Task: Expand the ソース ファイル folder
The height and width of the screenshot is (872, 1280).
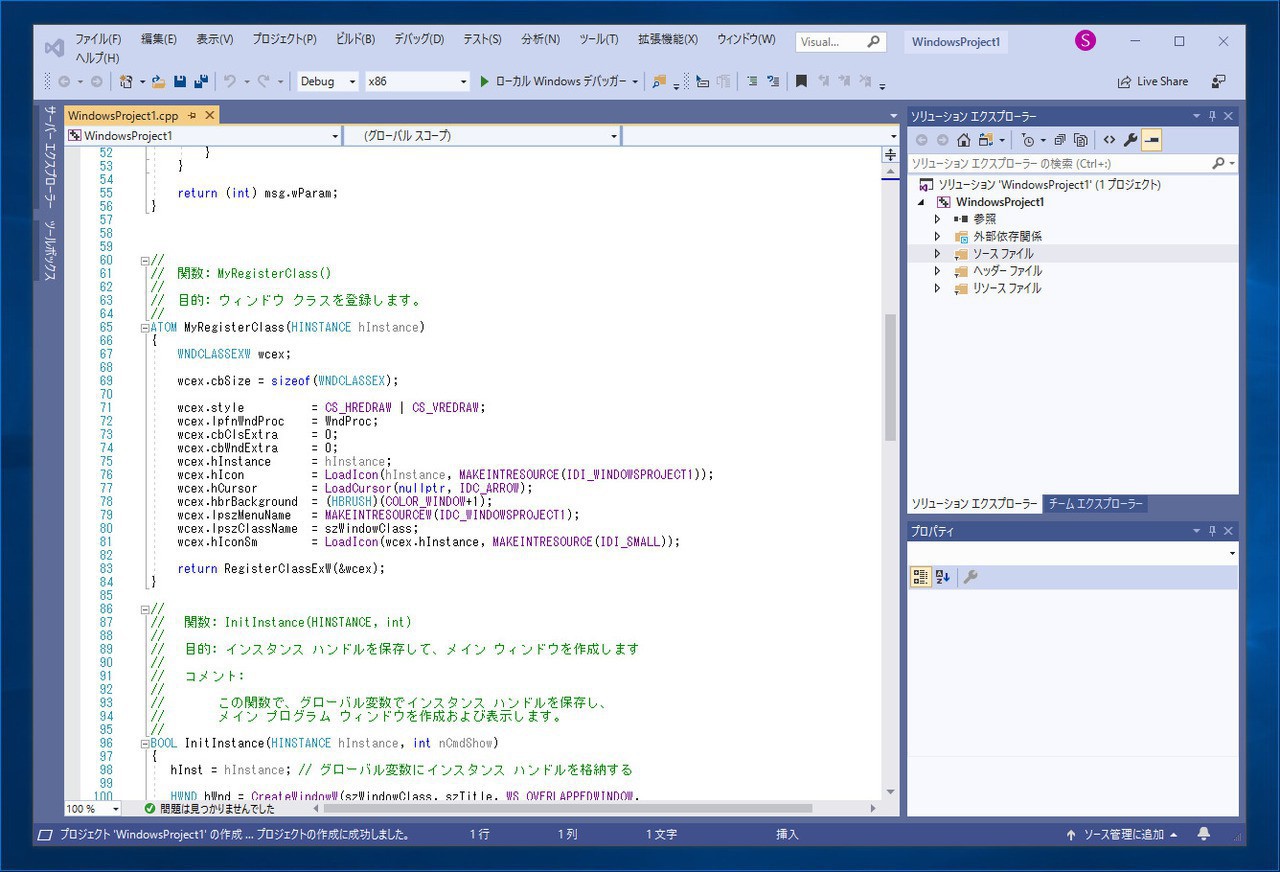Action: click(937, 254)
